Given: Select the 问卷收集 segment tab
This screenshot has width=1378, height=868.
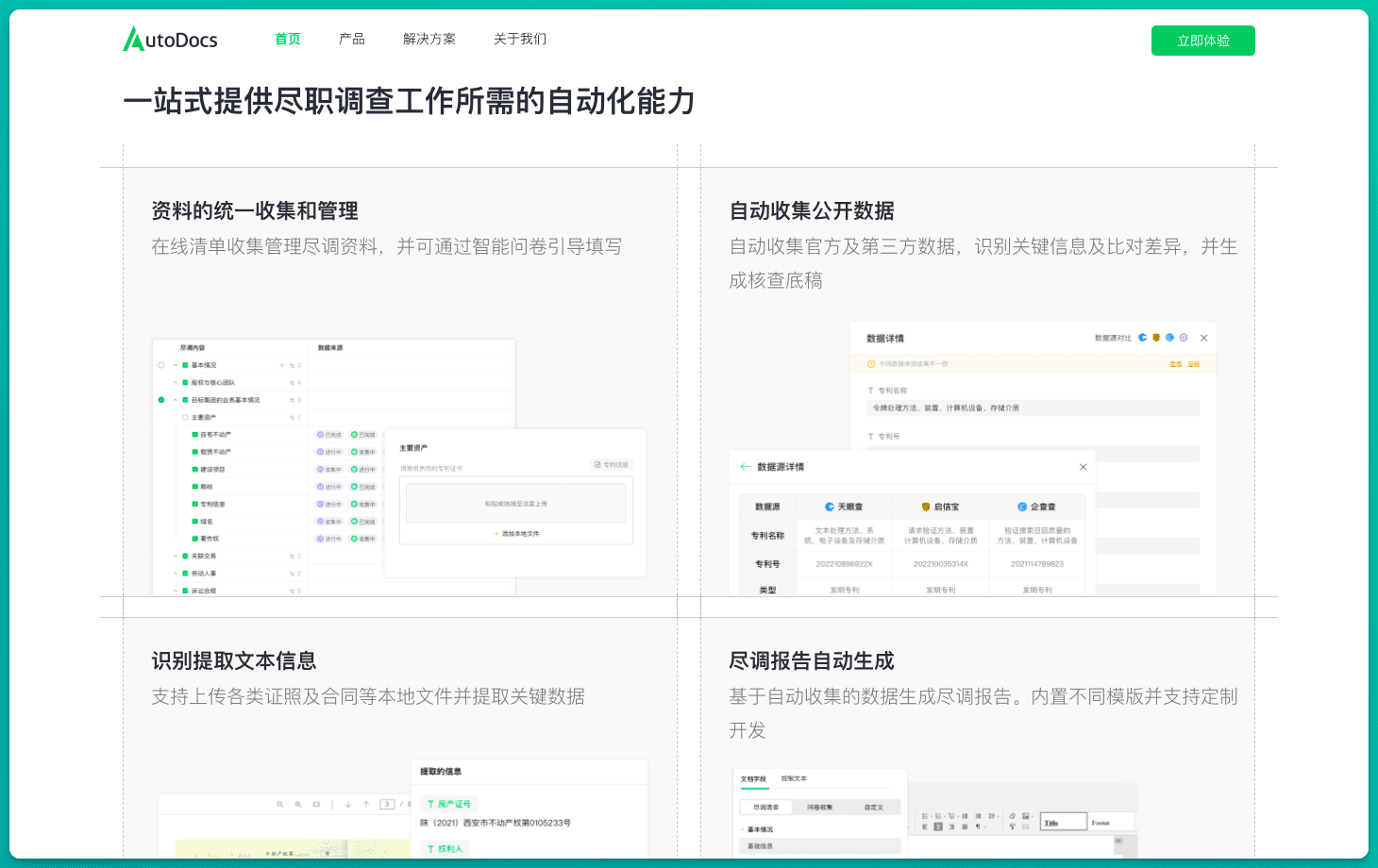Looking at the screenshot, I should pyautogui.click(x=819, y=808).
